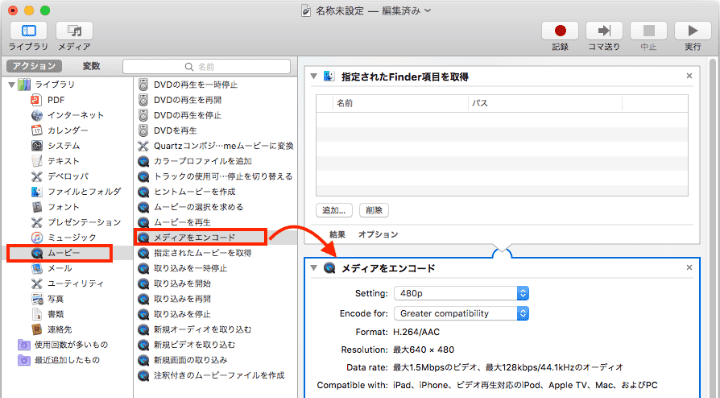The image size is (720, 398).
Task: Click the コマ送り step button
Action: click(x=604, y=31)
